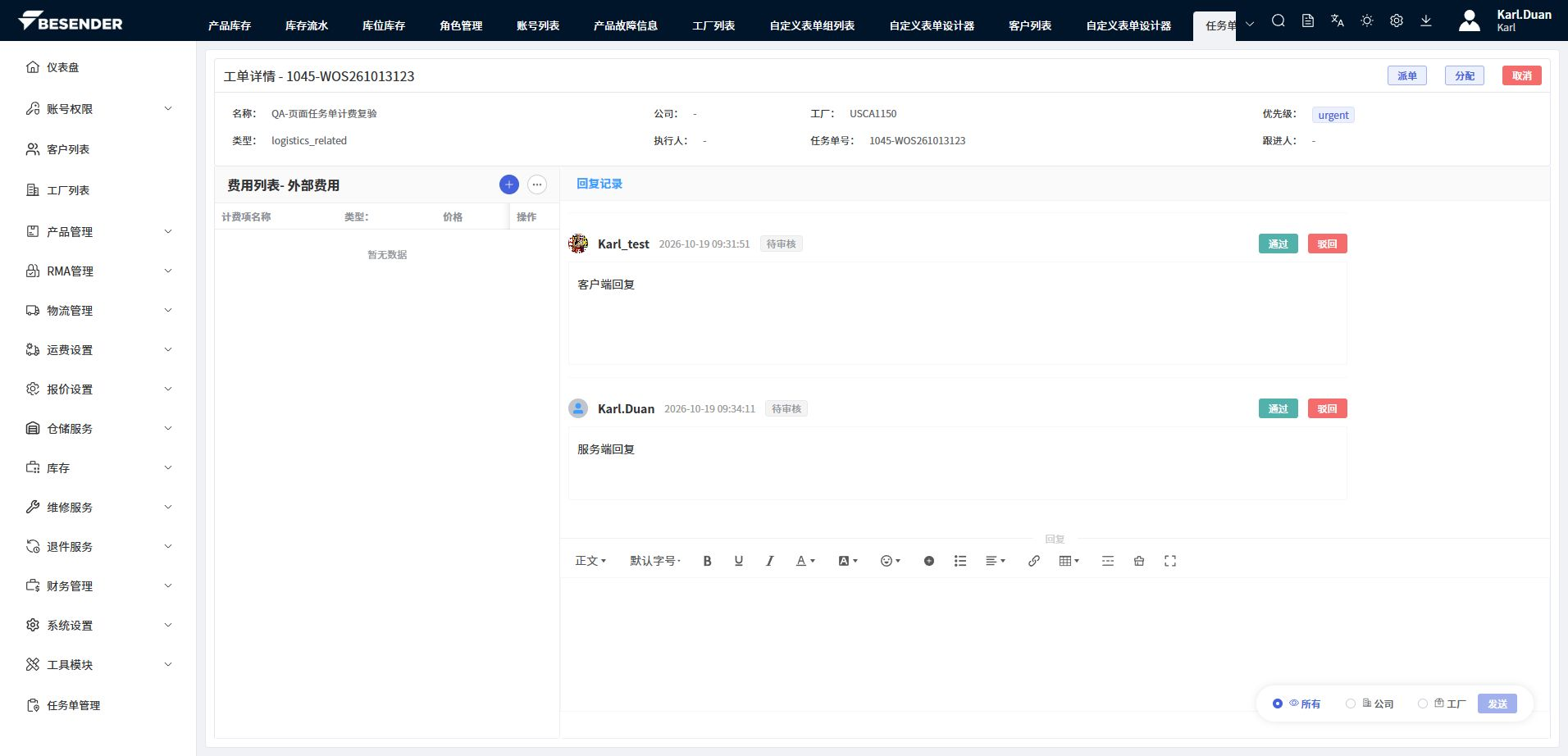Open the top bar settings gear
Viewport: 1568px width, 756px height.
(1397, 21)
